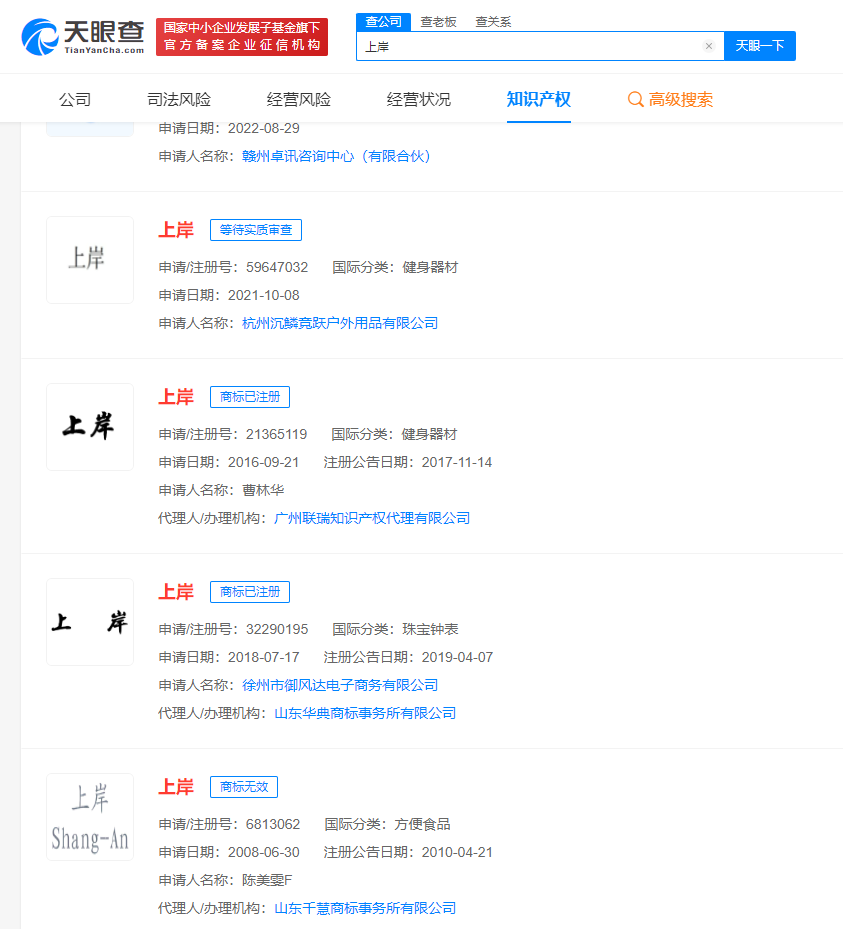Clear the search box with the X icon
The width and height of the screenshot is (843, 929).
pyautogui.click(x=709, y=46)
